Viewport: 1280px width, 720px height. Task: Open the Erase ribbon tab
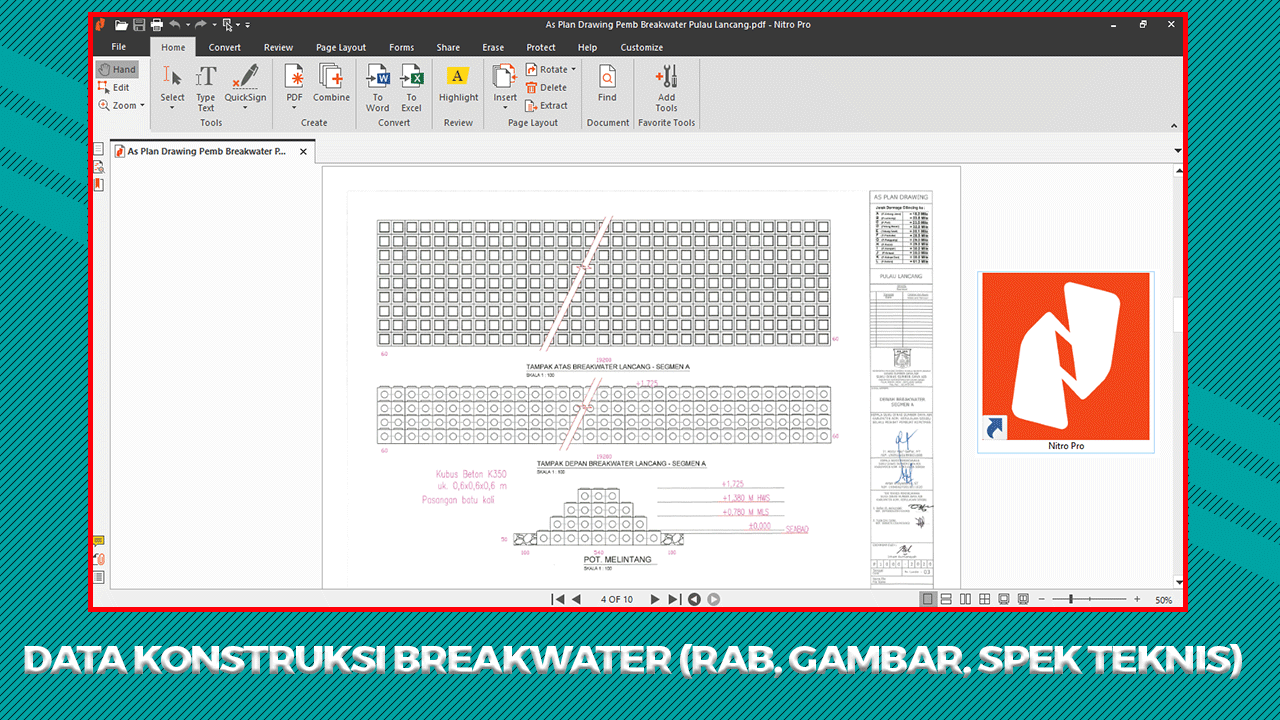[493, 47]
